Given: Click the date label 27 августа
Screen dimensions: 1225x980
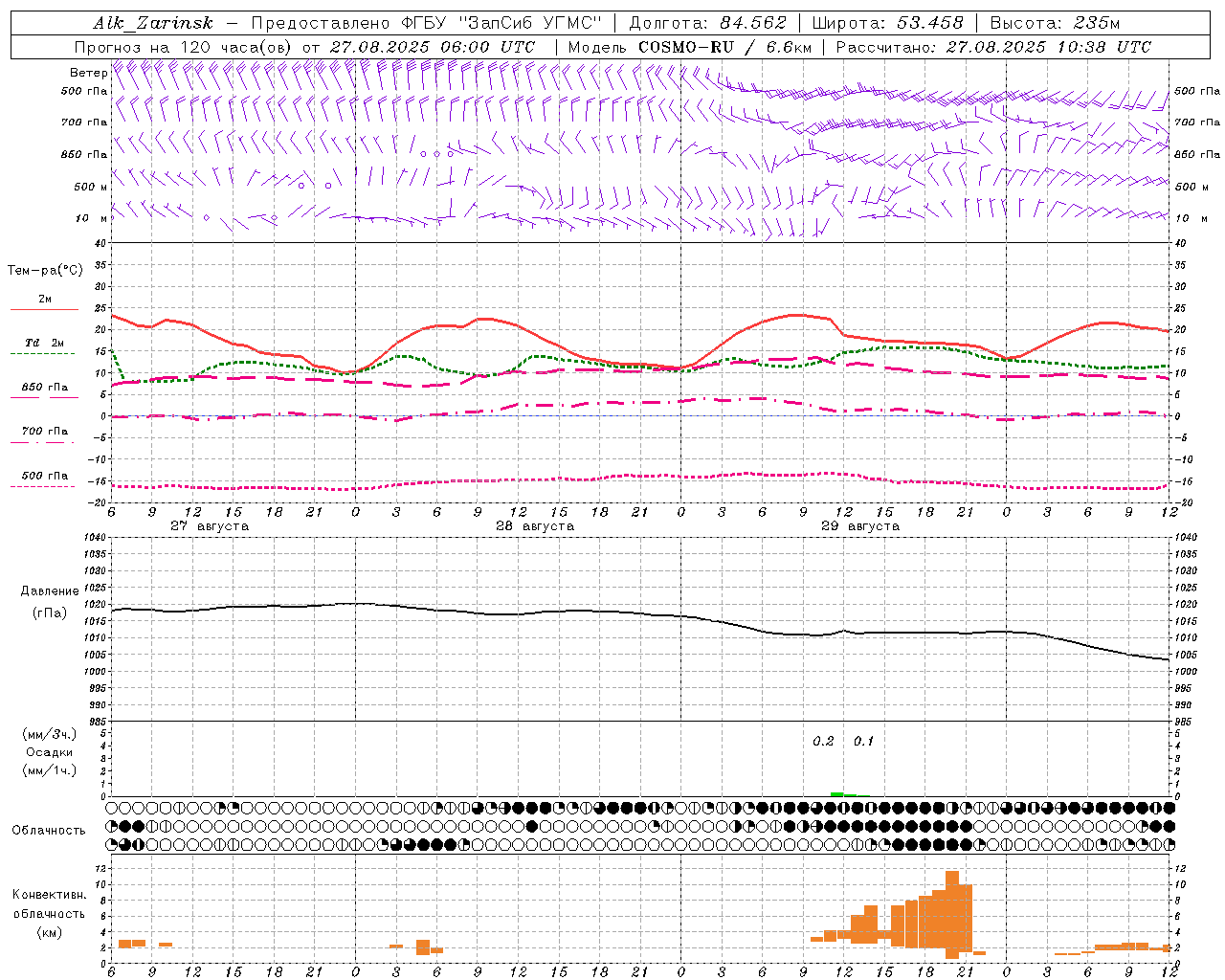Looking at the screenshot, I should point(210,526).
